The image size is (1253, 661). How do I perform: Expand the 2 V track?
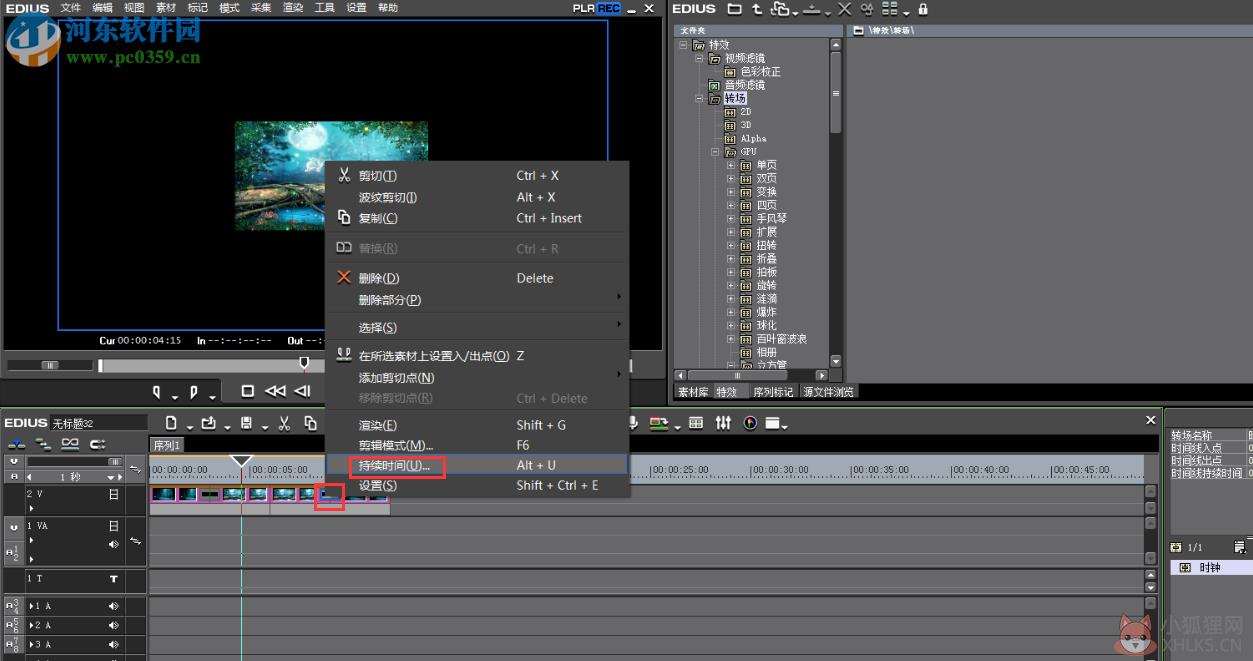(x=31, y=508)
